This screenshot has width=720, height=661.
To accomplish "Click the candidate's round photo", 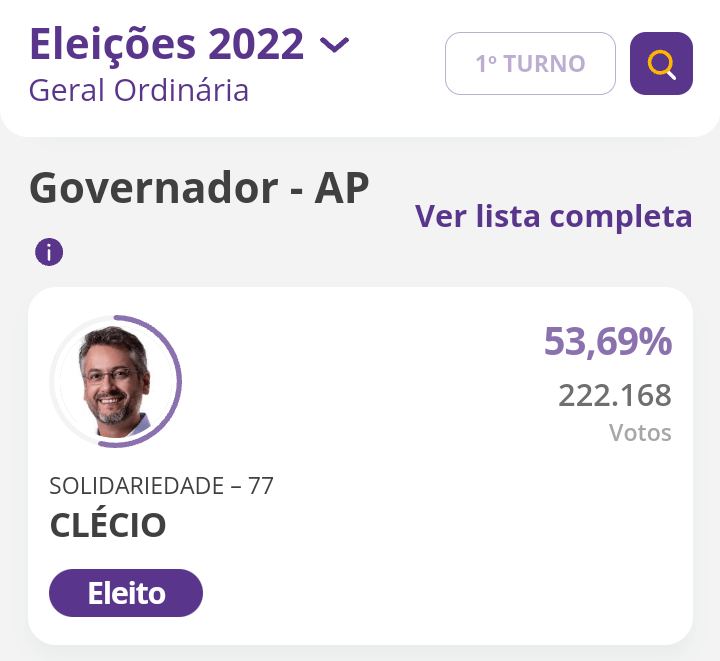I will (113, 381).
